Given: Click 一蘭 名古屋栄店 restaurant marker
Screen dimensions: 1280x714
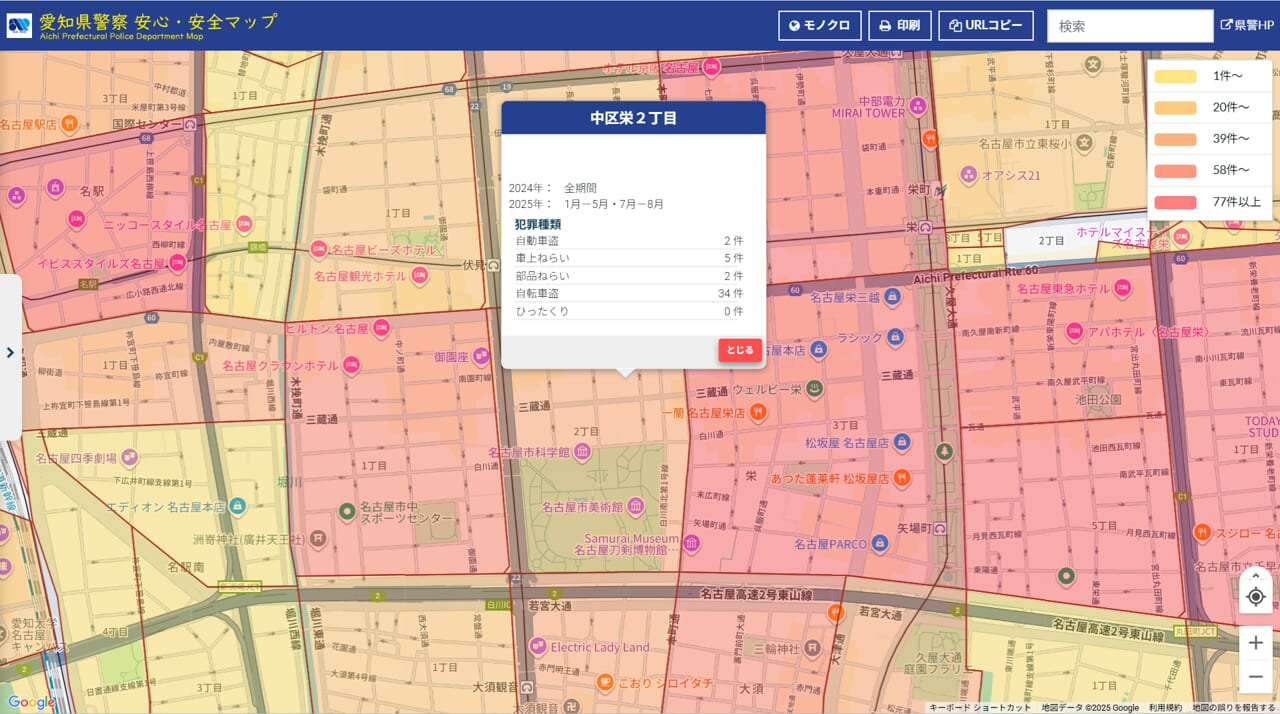Looking at the screenshot, I should coord(759,411).
